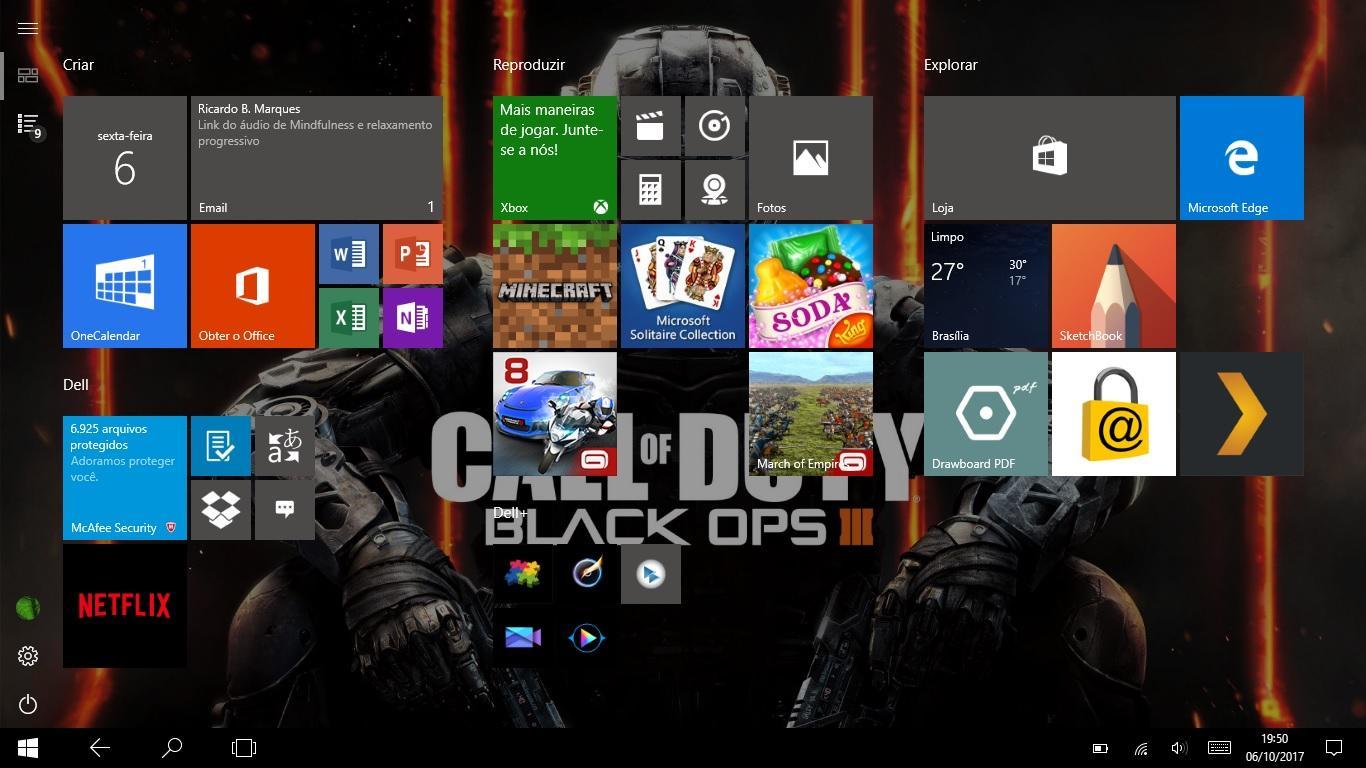Launch Word from the small tile

(x=349, y=254)
